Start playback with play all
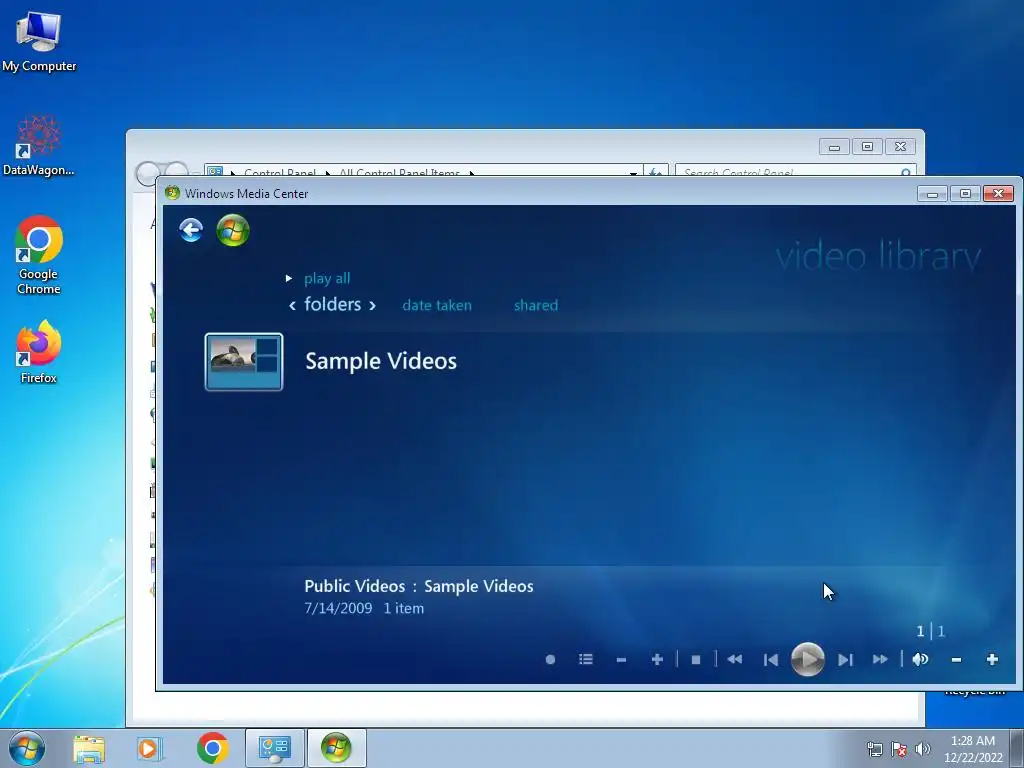 [327, 278]
